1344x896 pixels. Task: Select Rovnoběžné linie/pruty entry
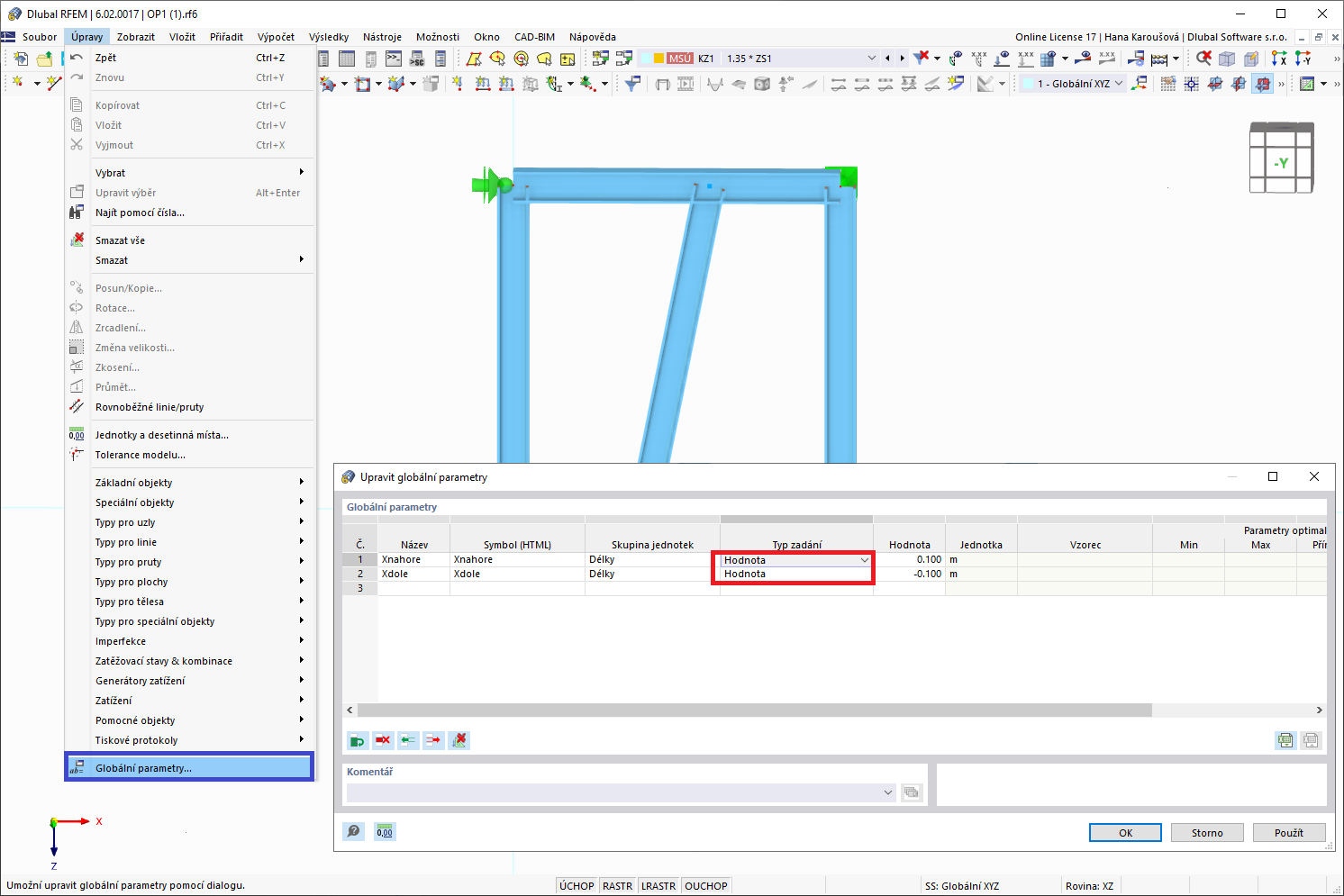tap(190, 407)
